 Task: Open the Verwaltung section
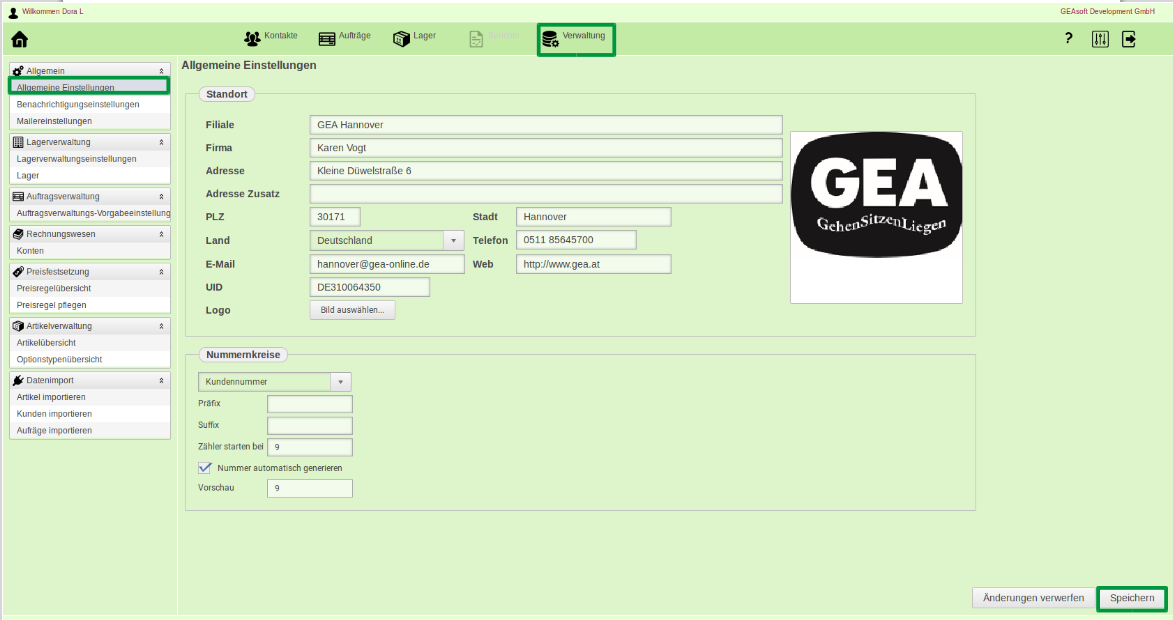575,38
